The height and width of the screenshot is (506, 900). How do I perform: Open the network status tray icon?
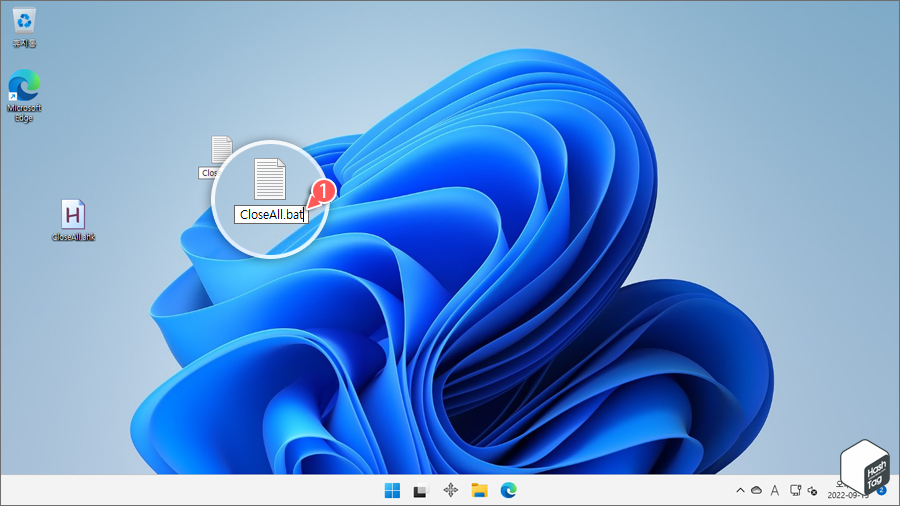tap(795, 491)
